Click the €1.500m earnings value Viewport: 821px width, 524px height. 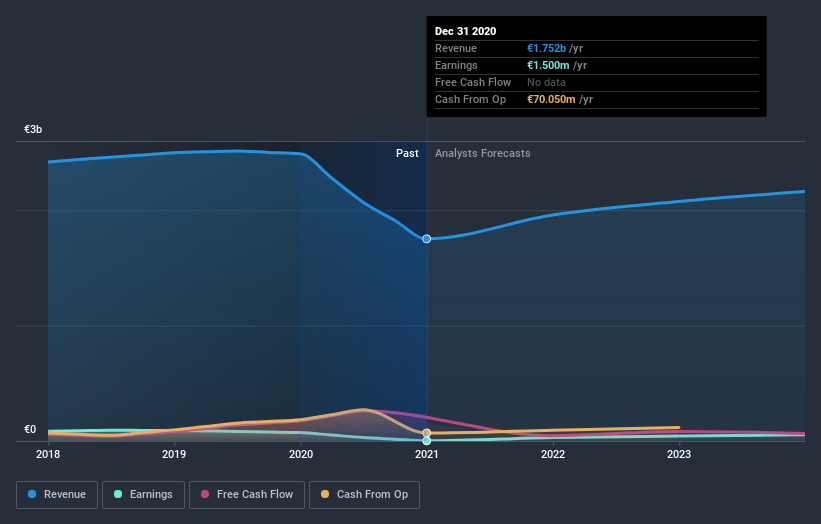[548, 65]
